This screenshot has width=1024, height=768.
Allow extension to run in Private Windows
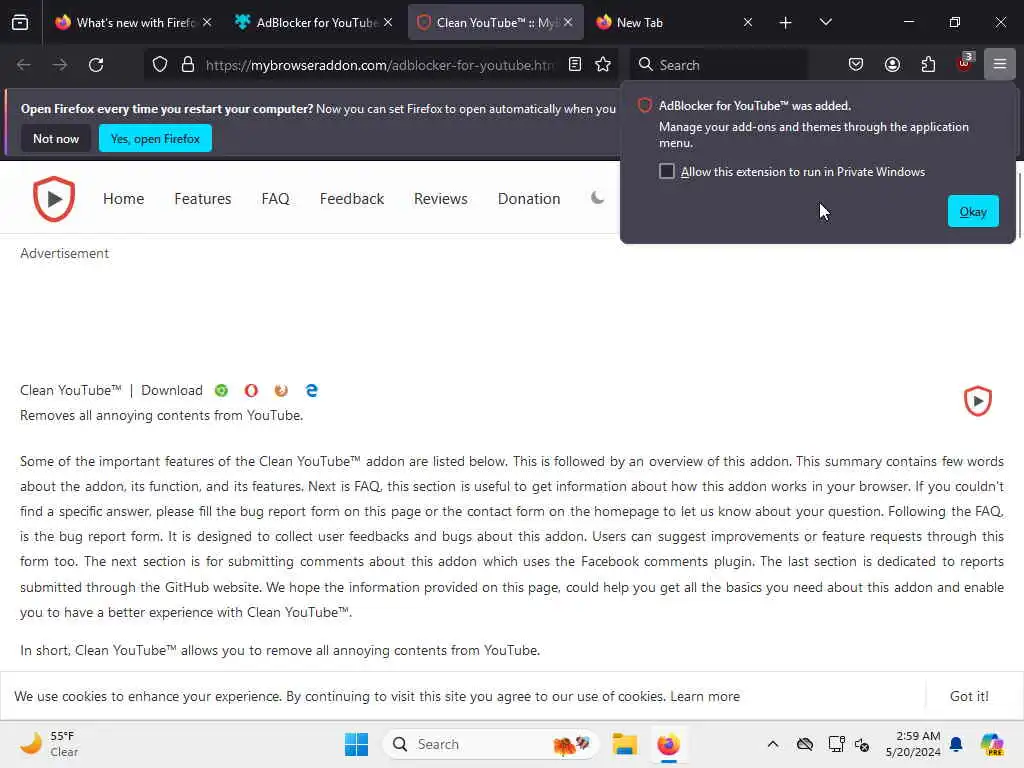666,171
